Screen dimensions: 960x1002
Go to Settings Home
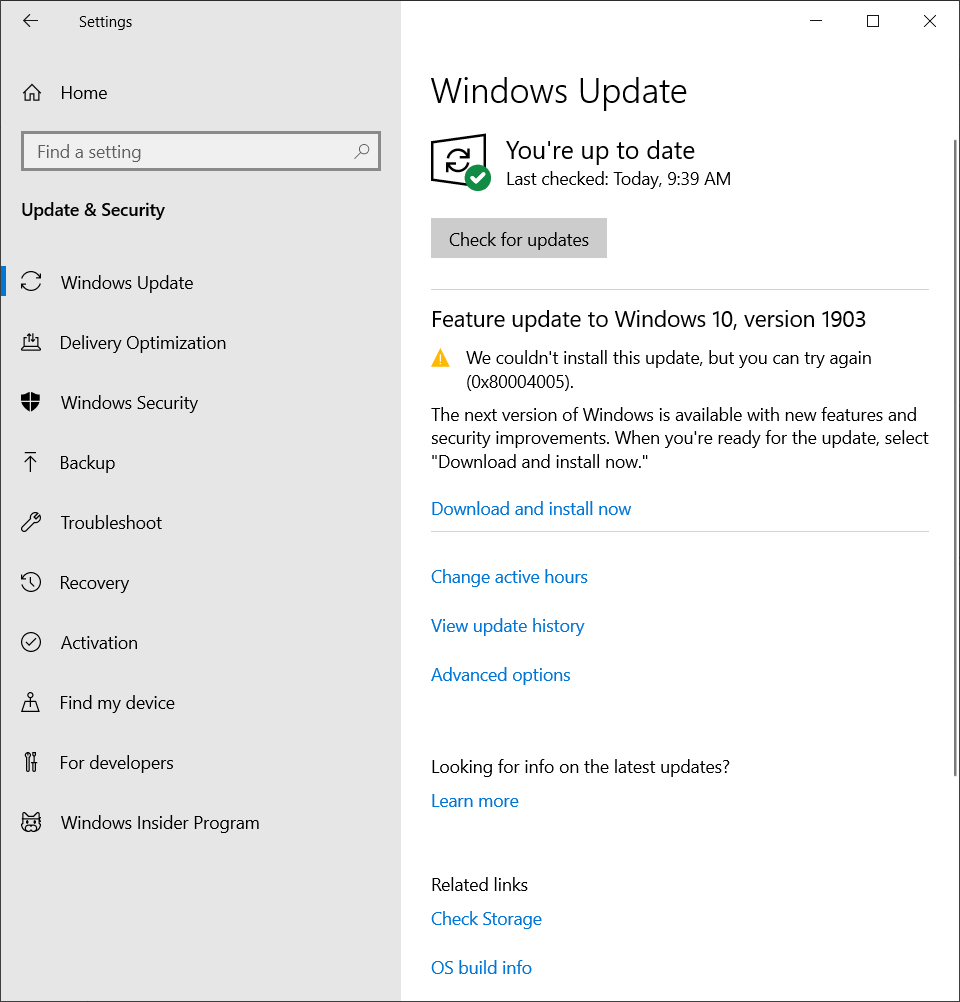[201, 93]
